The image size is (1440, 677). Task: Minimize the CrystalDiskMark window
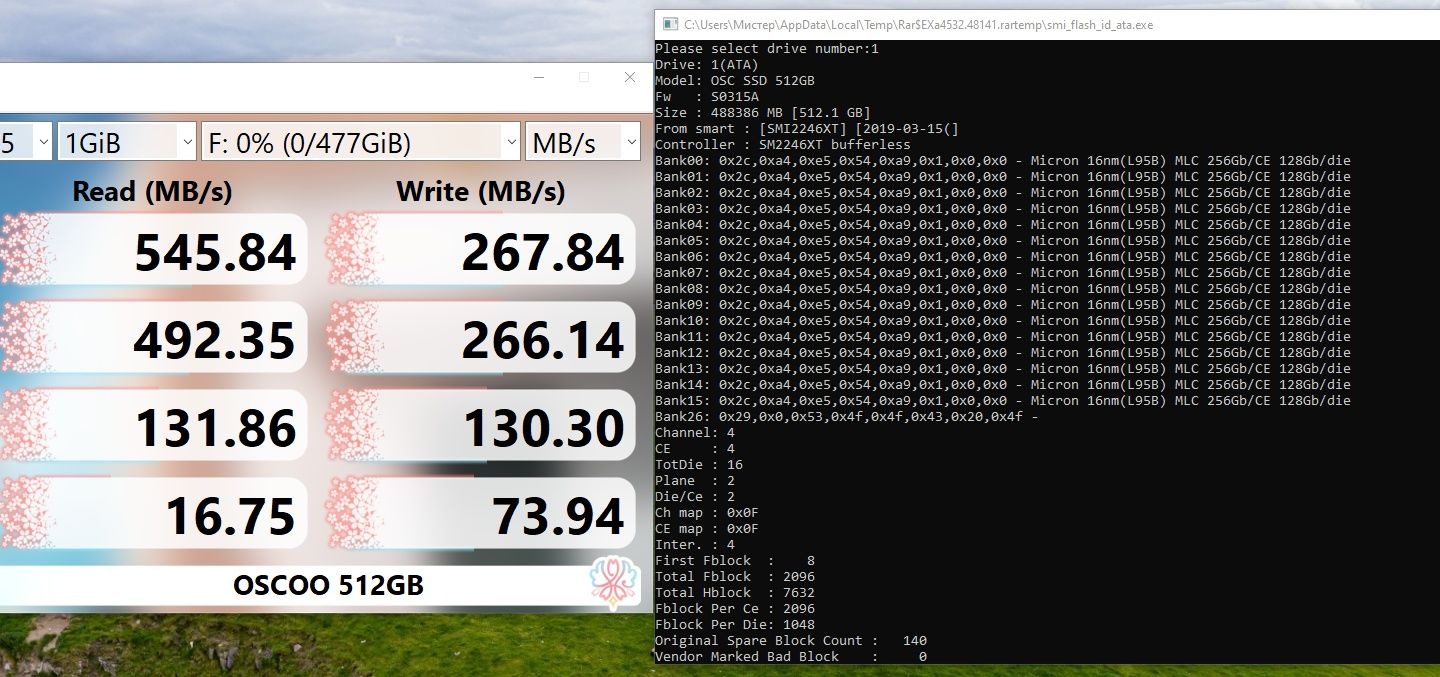538,77
